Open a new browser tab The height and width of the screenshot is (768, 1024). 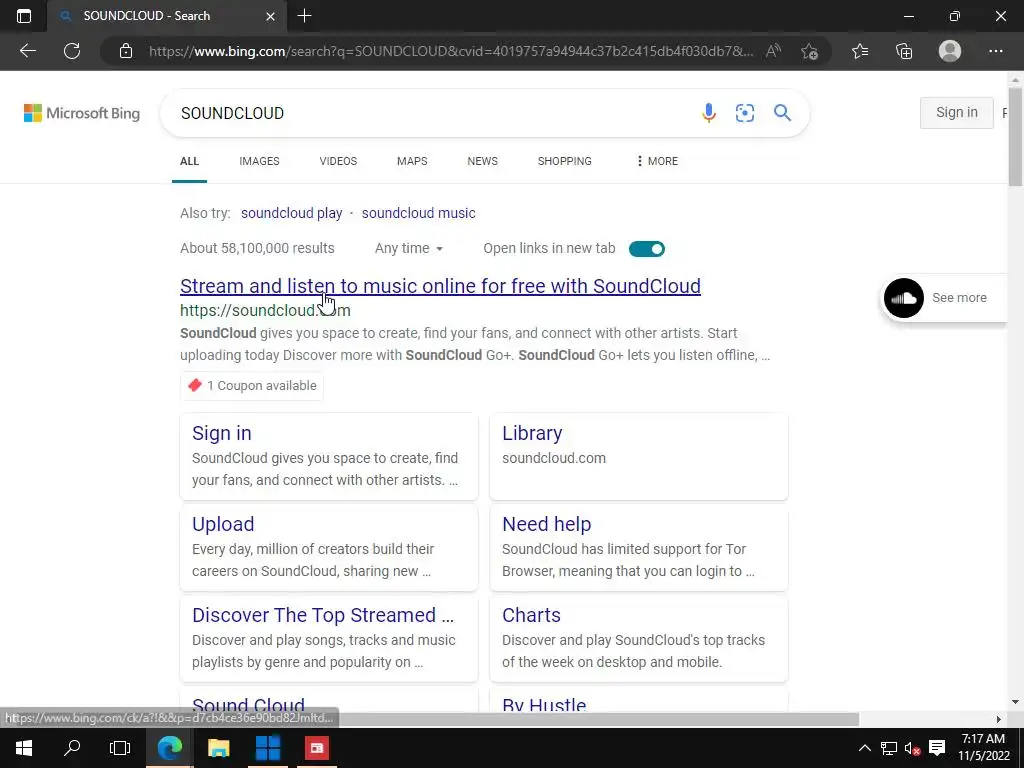(x=304, y=16)
